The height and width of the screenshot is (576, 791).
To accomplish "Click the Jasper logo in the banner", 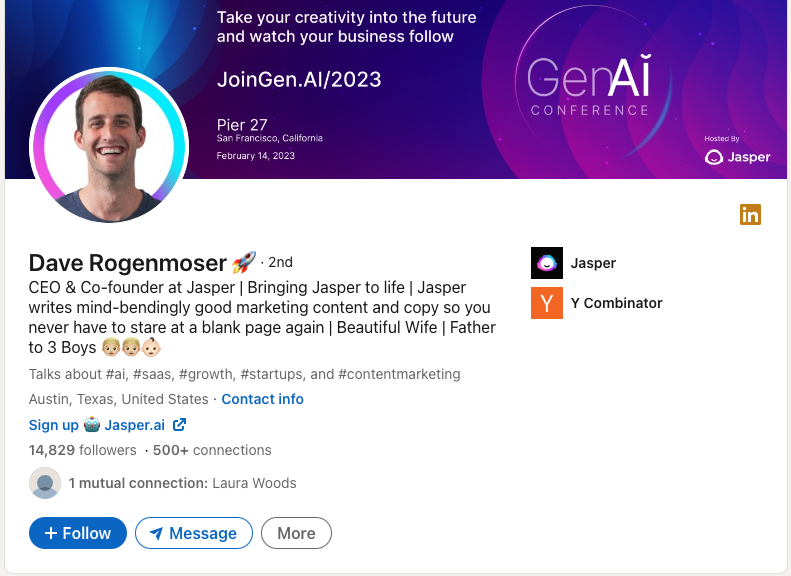I will (x=737, y=157).
